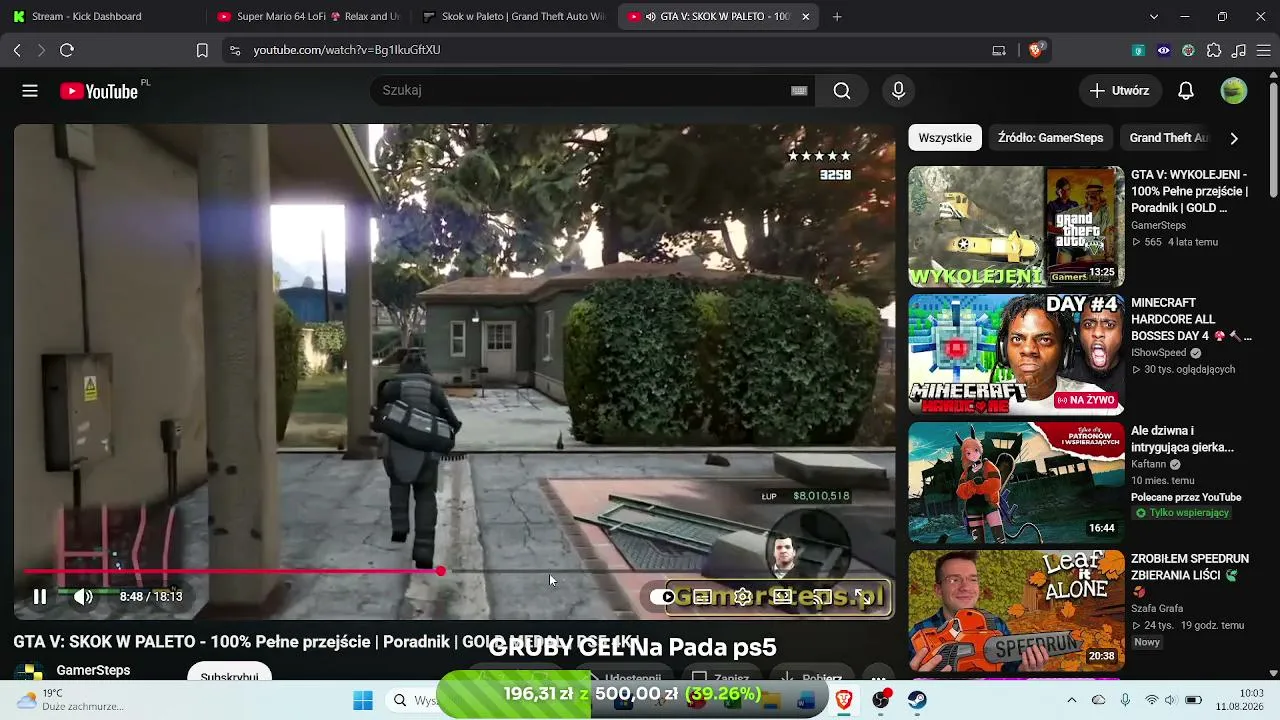This screenshot has height=720, width=1280.
Task: Open the weather widget on the taskbar
Action: (70, 700)
